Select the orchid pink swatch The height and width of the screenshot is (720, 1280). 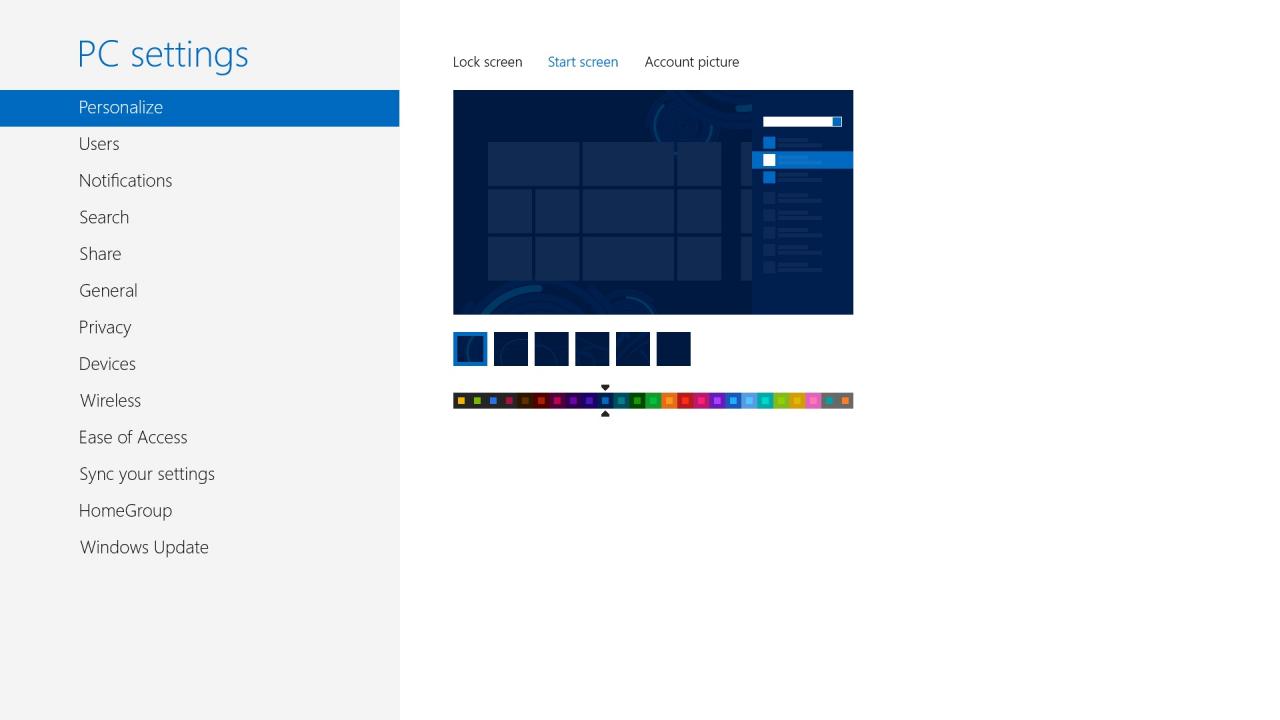(813, 401)
